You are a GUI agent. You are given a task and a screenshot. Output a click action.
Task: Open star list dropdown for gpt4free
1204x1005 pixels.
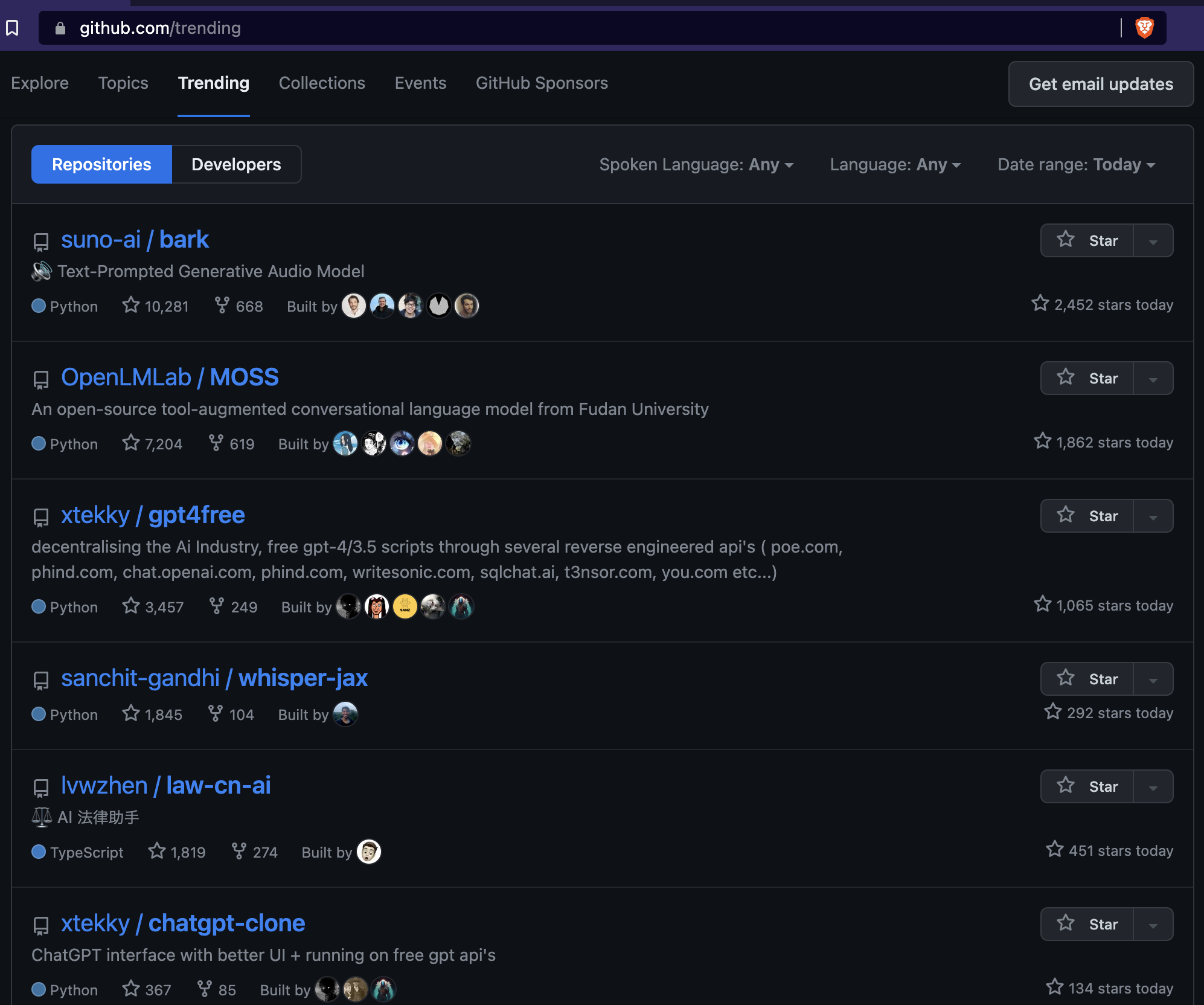point(1153,516)
